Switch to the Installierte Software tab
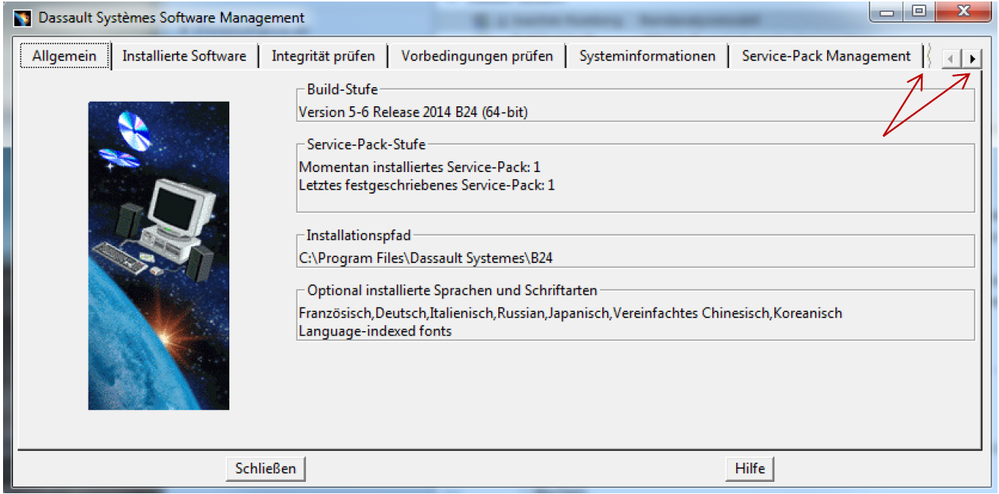This screenshot has width=999, height=494. (x=184, y=56)
